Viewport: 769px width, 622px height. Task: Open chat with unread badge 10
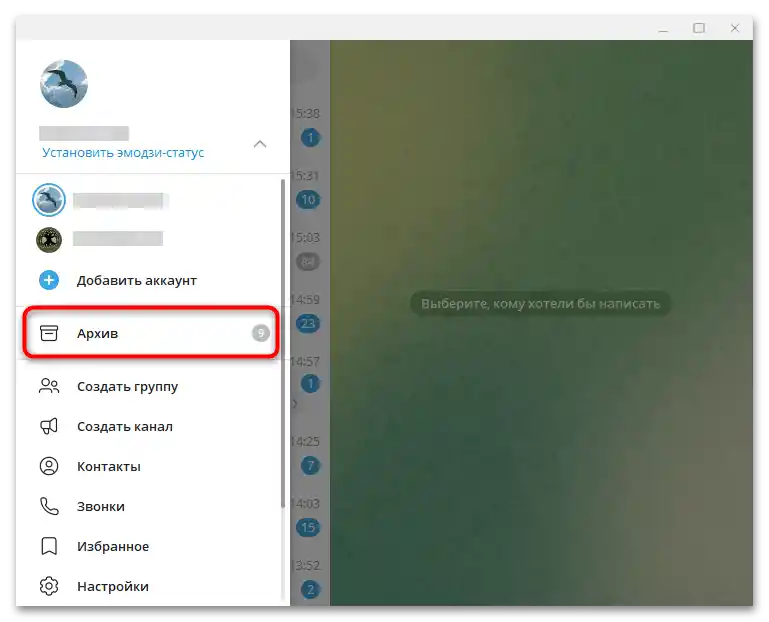pos(308,200)
